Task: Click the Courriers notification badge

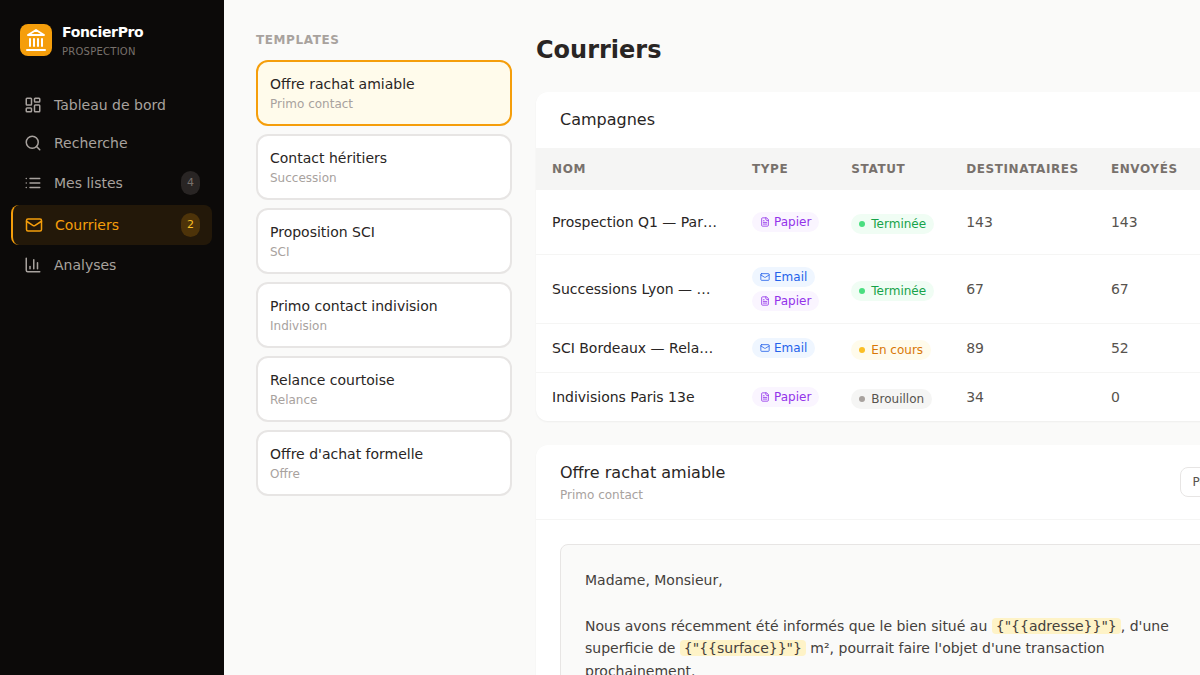Action: (x=190, y=225)
